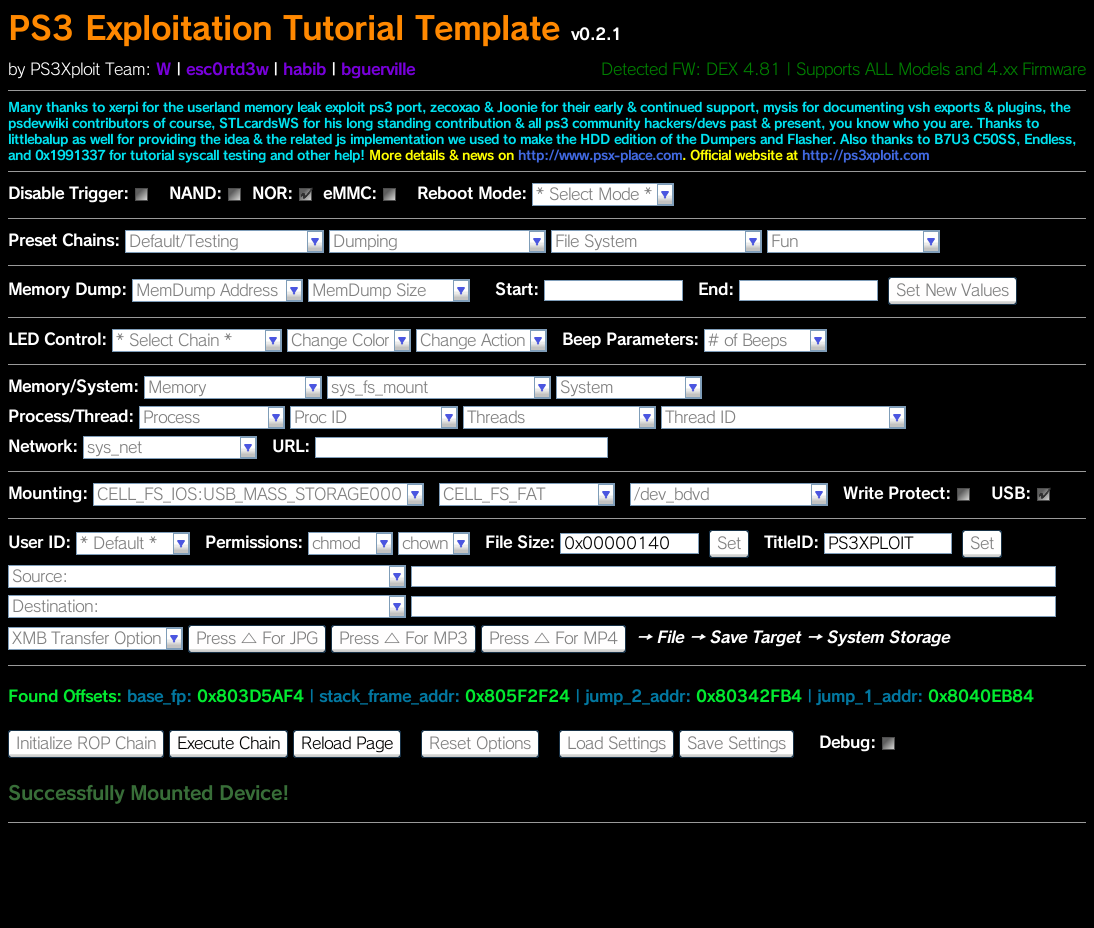Image resolution: width=1094 pixels, height=928 pixels.
Task: Click the Reload Page button
Action: (347, 744)
